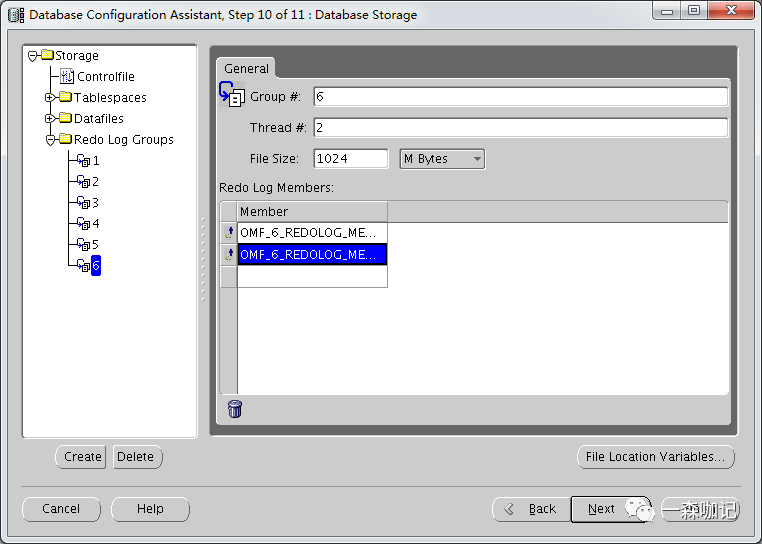Switch to the General tab
This screenshot has height=544, width=762.
tap(246, 69)
